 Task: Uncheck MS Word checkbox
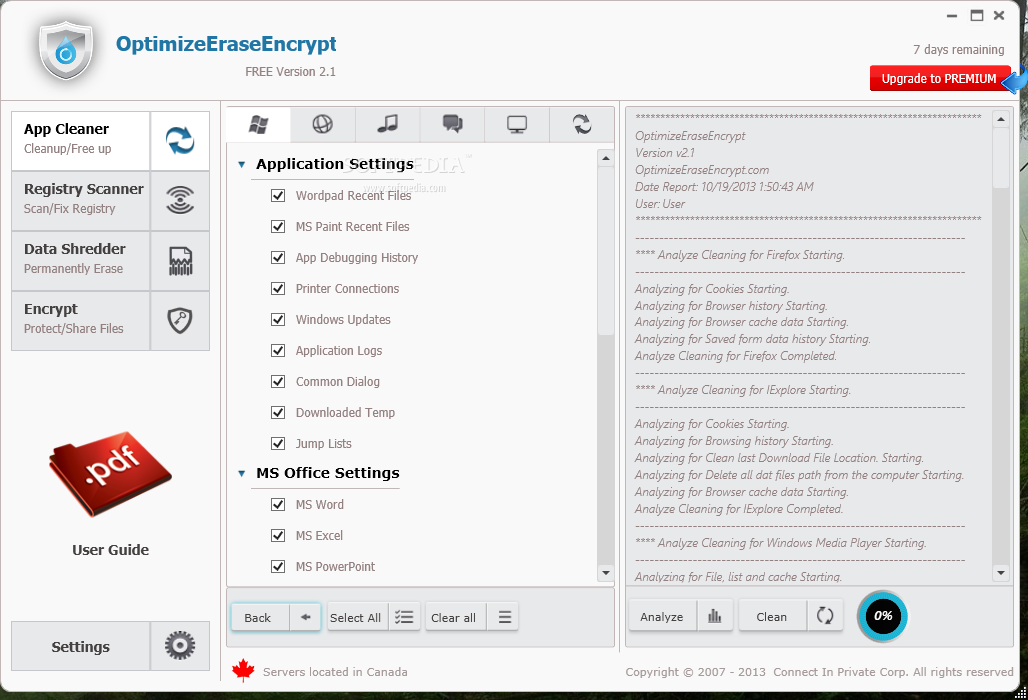(x=278, y=505)
